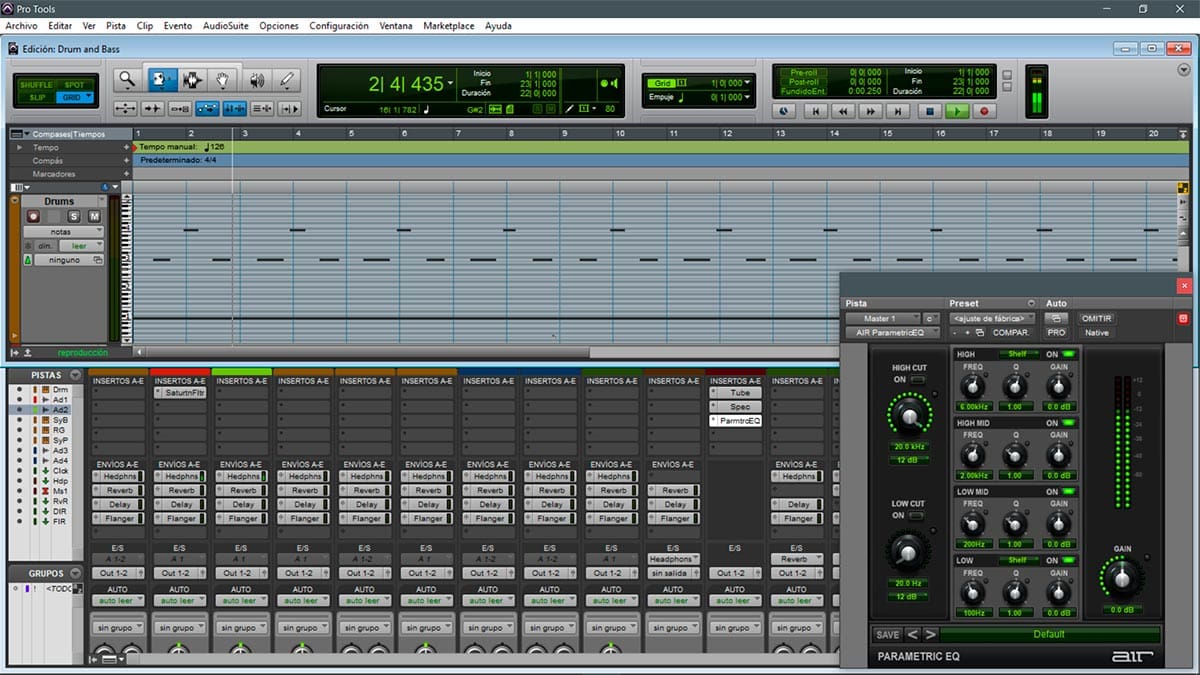1200x675 pixels.
Task: Expand the PISTAS list menu
Action: 74,375
